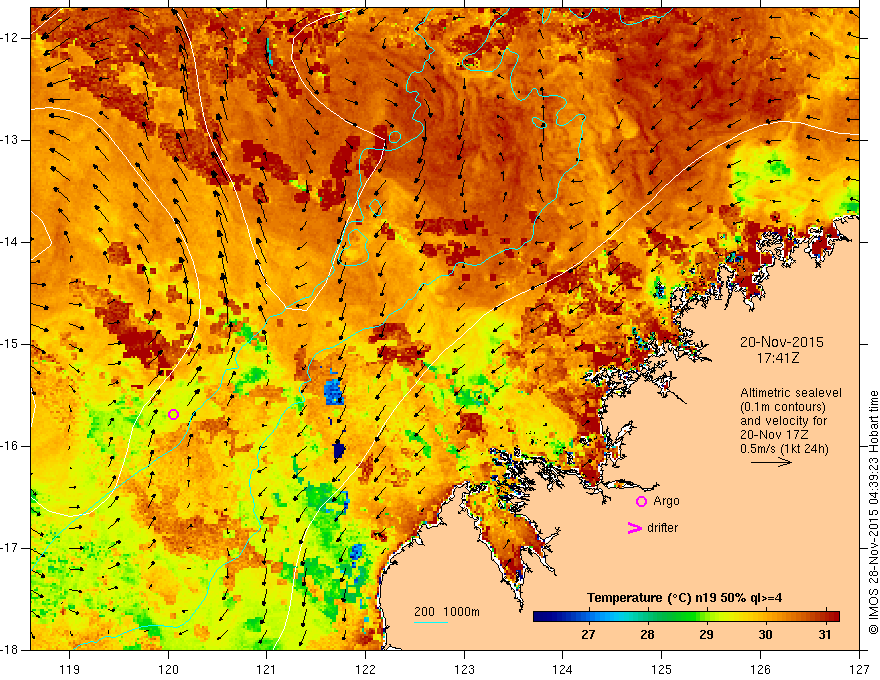Click the magenta Argo float circle on the map

(x=173, y=415)
